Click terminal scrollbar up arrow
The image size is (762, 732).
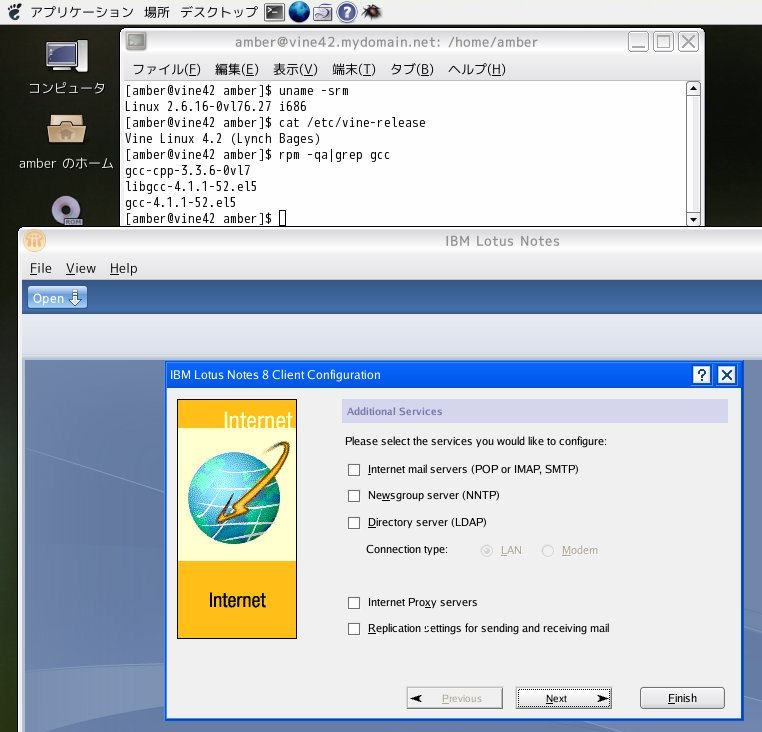[x=693, y=88]
